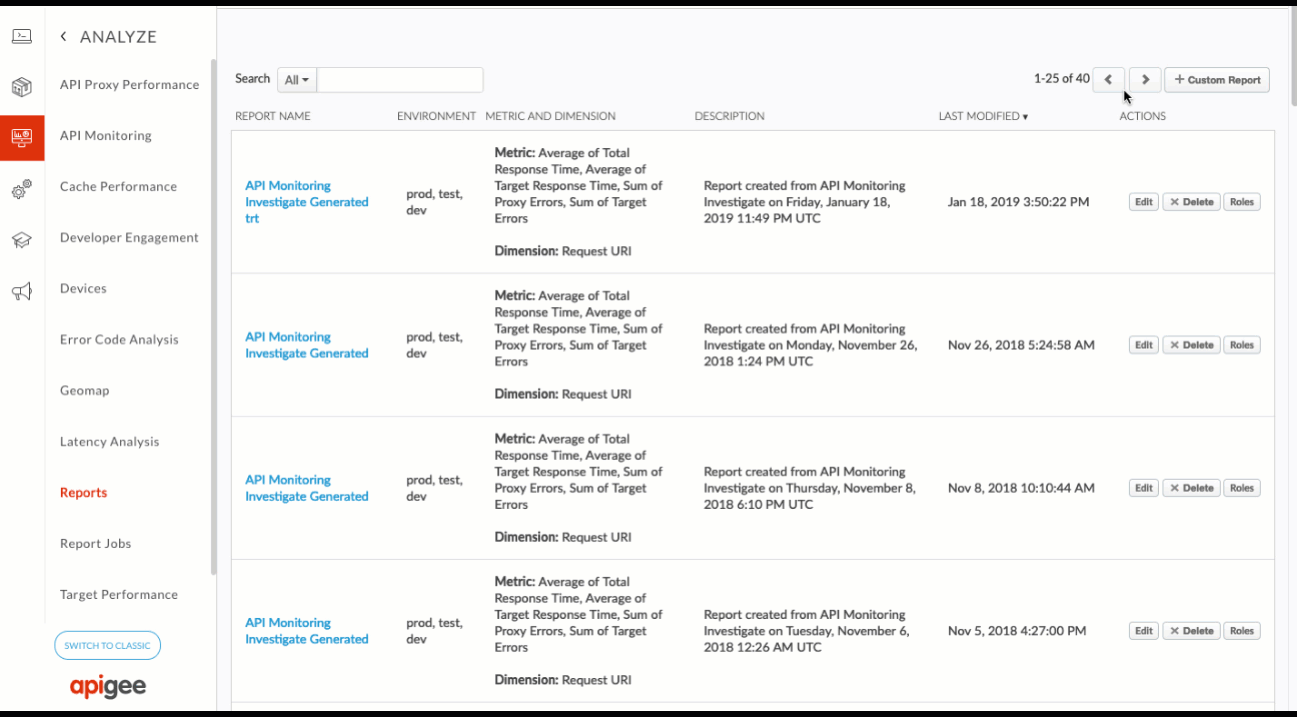Image resolution: width=1297 pixels, height=717 pixels.
Task: Open Cache Performance menu item
Action: pyautogui.click(x=118, y=187)
